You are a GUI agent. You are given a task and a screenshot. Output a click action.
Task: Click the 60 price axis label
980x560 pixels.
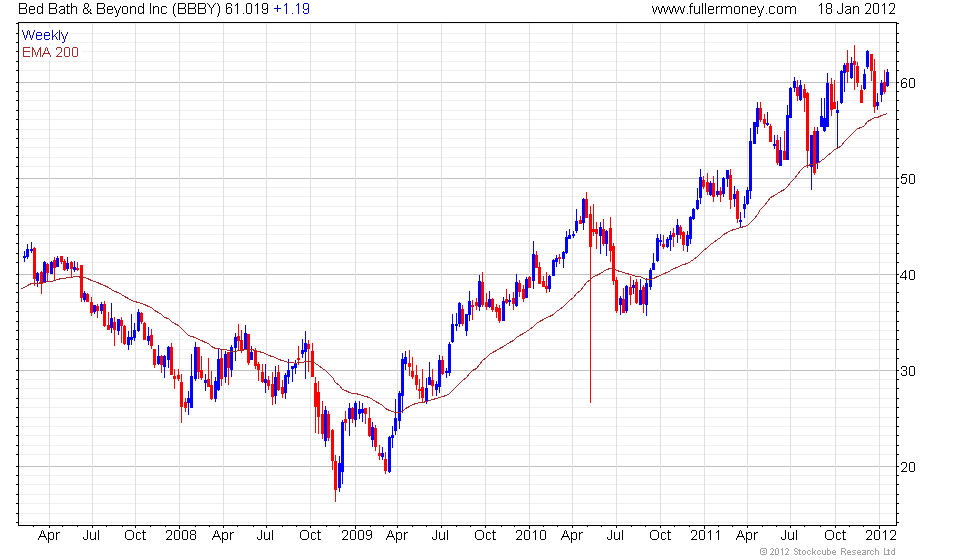pyautogui.click(x=908, y=83)
